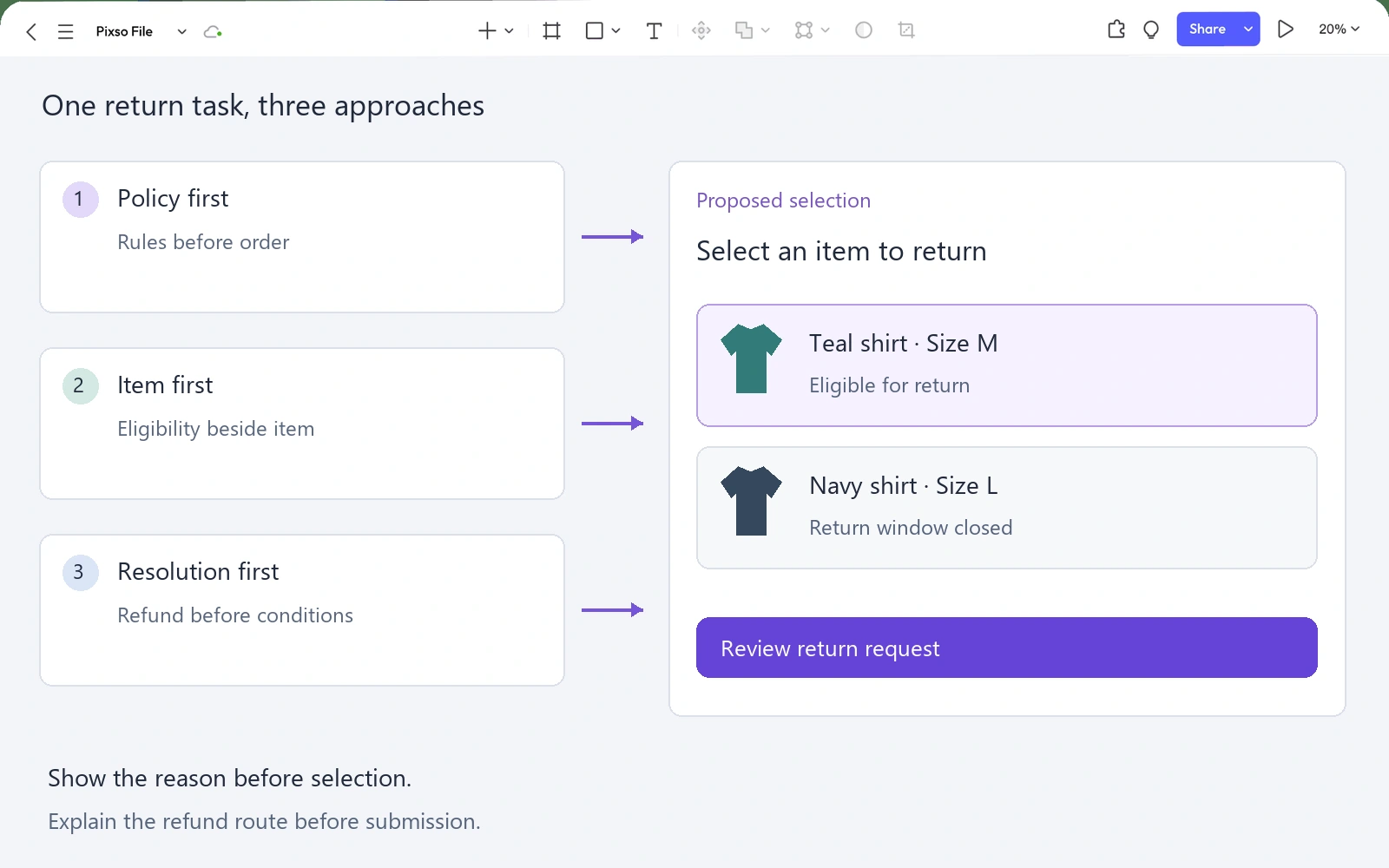
Task: Expand the boolean operation dropdown arrow
Action: pos(765,31)
